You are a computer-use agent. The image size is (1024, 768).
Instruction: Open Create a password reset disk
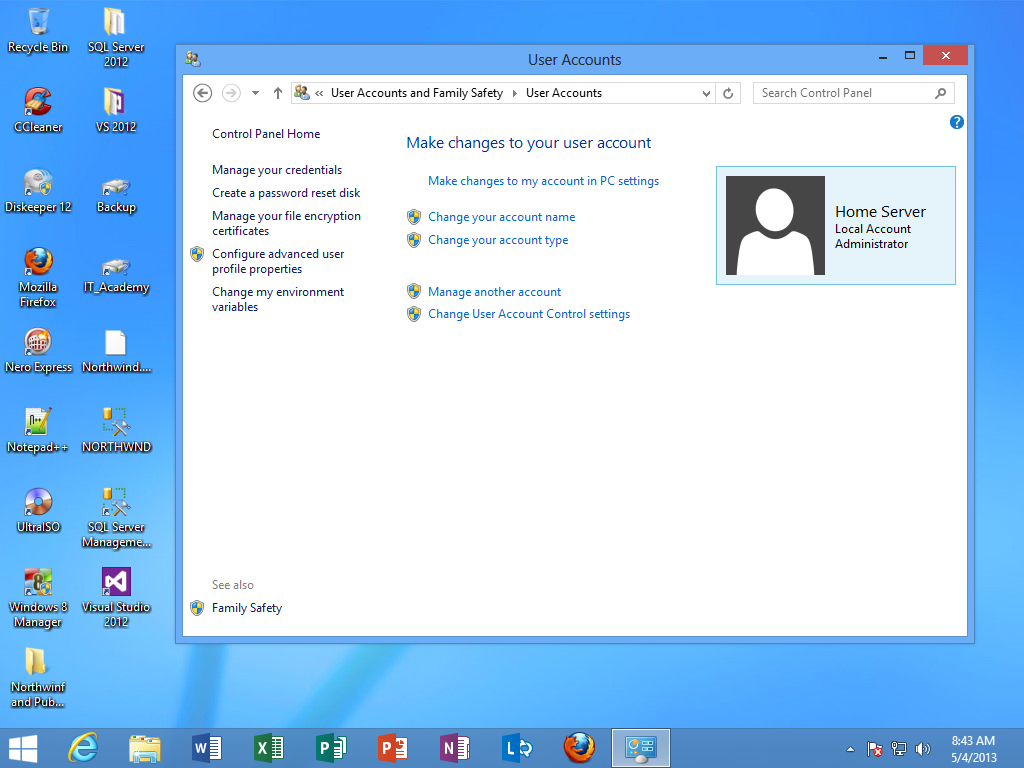coord(286,193)
